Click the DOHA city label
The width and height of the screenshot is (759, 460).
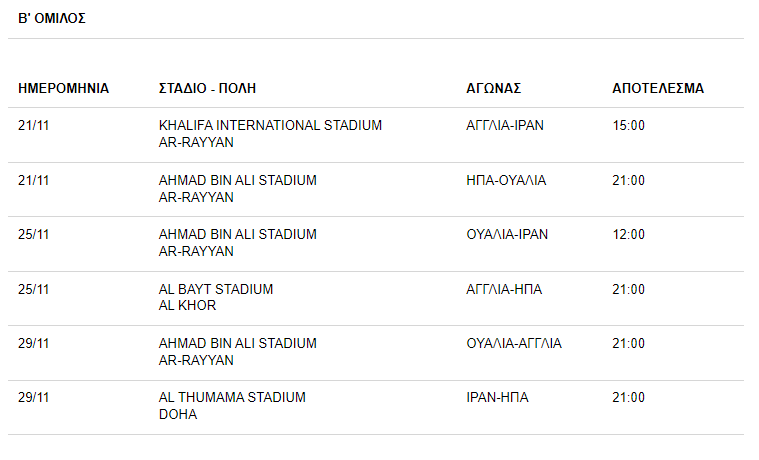(x=178, y=414)
